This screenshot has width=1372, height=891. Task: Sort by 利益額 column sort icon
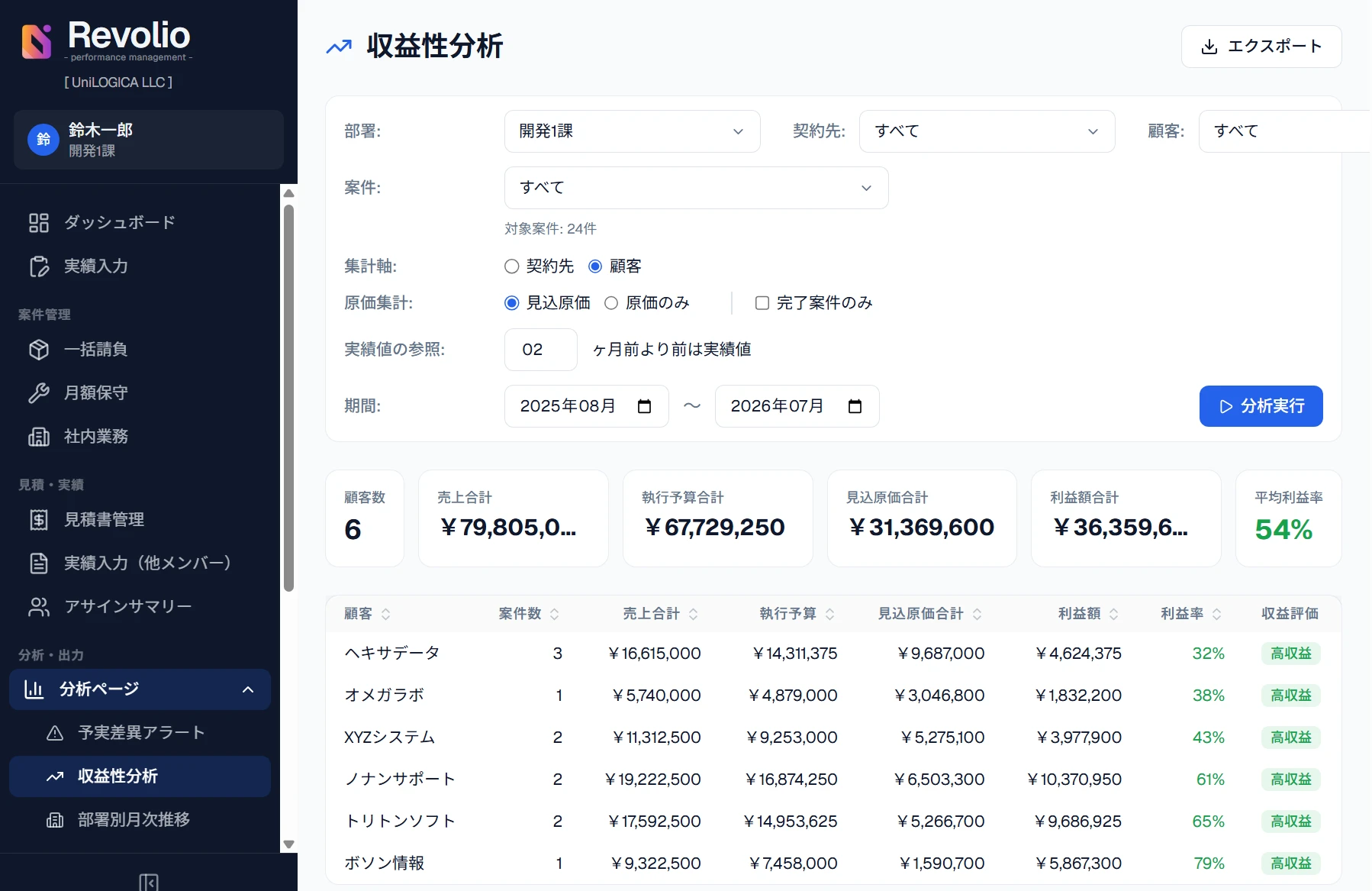pos(1114,614)
